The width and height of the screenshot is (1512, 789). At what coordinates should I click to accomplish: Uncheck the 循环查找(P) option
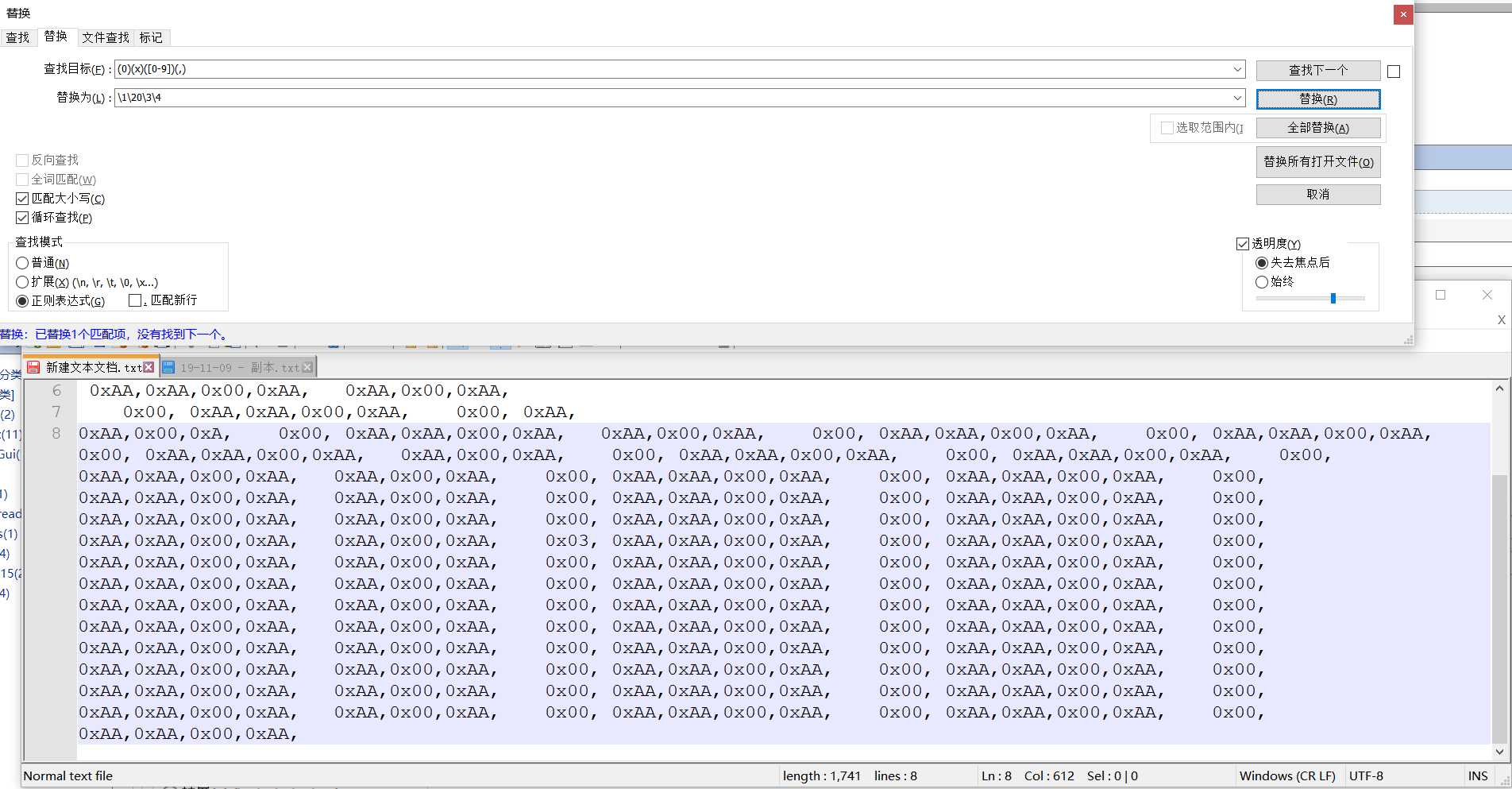coord(22,218)
